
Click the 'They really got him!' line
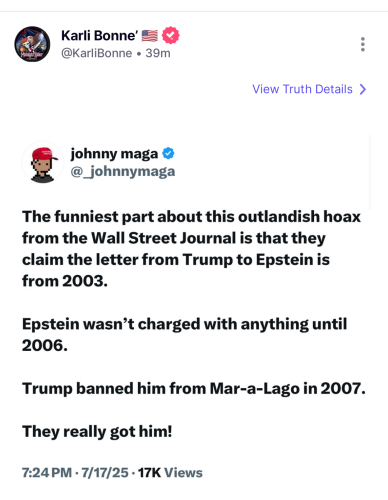97,432
